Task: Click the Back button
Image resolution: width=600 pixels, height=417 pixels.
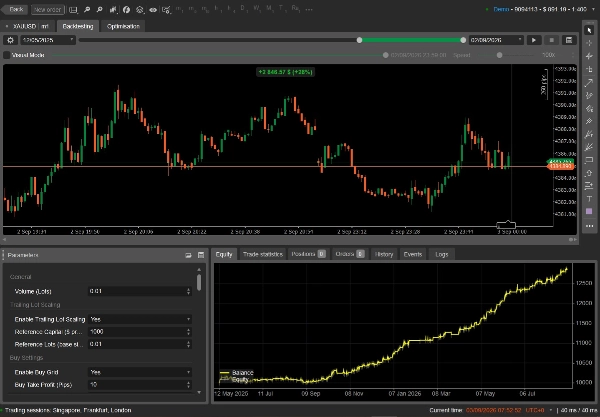Action: (15, 10)
